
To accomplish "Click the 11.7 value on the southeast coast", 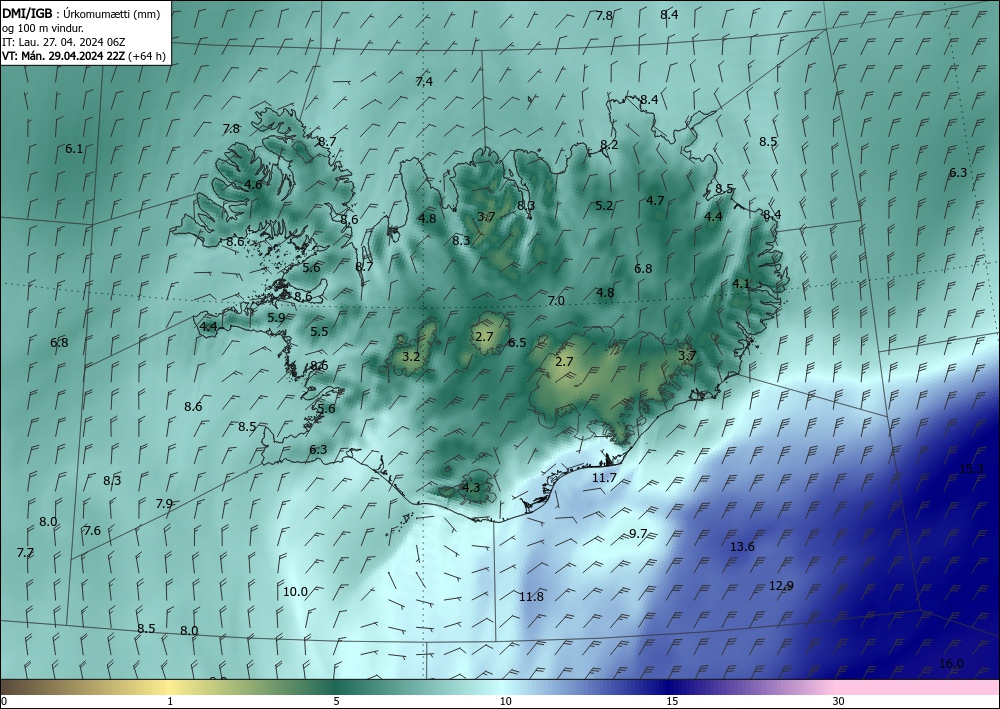I will tap(605, 478).
